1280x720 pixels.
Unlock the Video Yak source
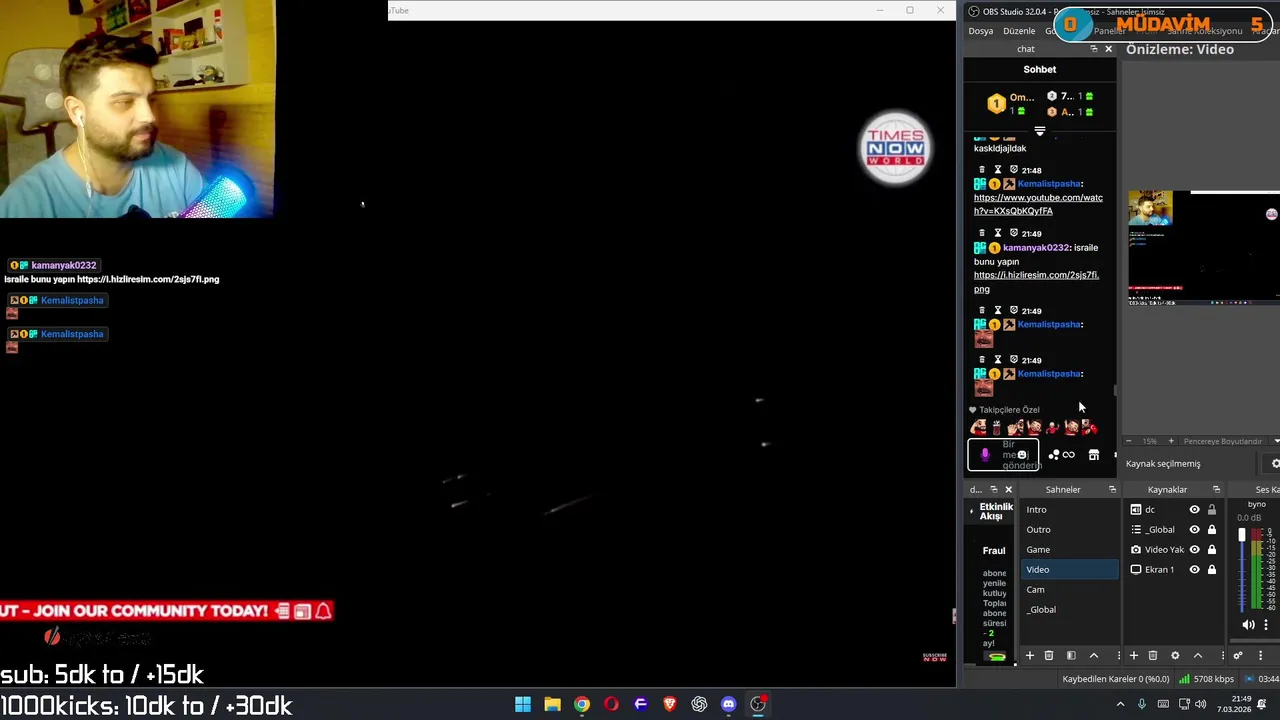pos(1212,550)
